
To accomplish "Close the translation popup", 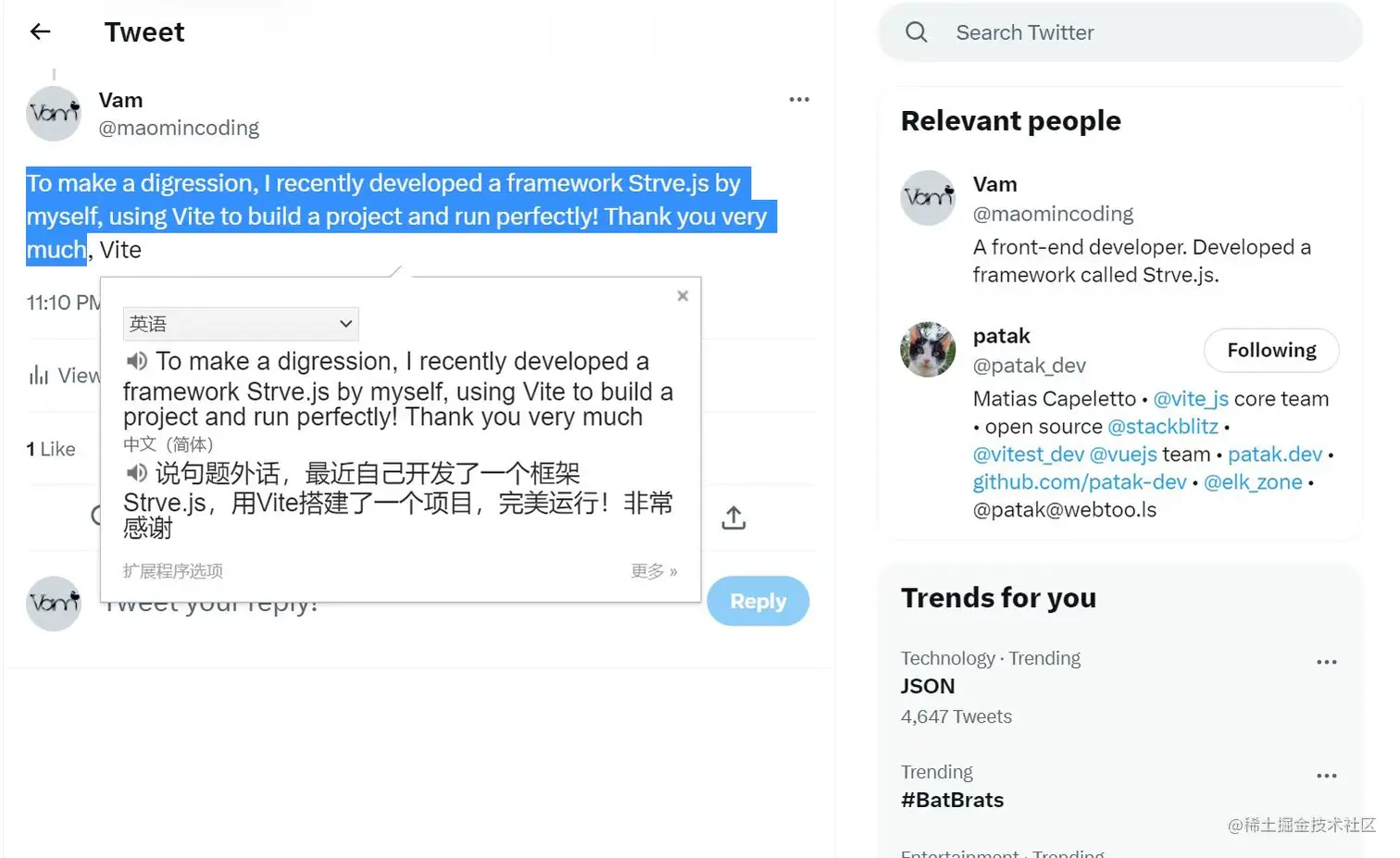I will tap(682, 295).
